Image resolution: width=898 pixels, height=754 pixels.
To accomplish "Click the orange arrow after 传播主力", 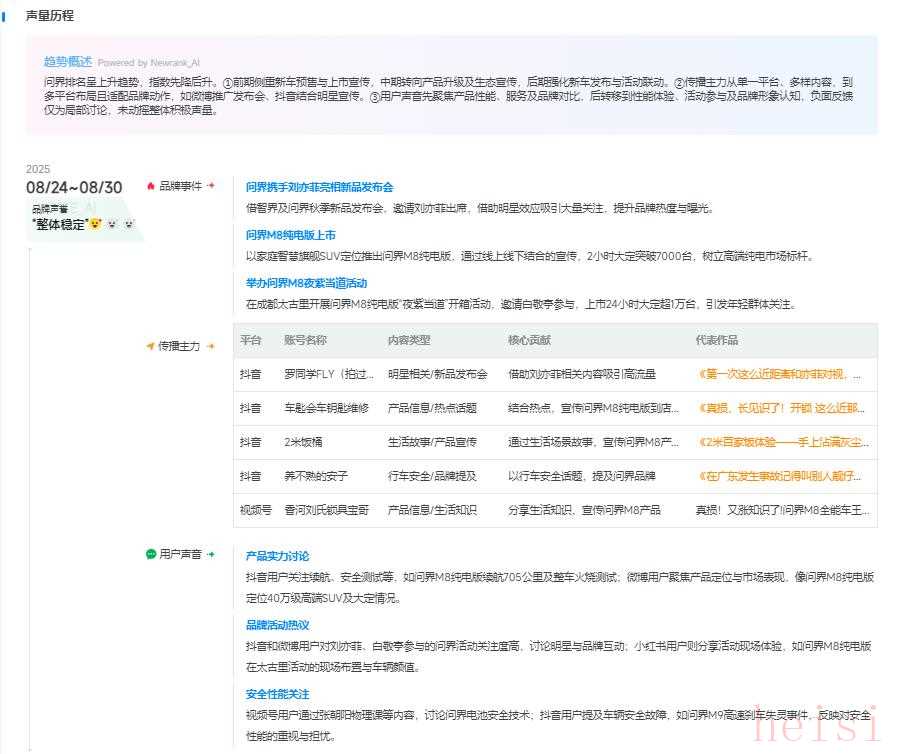I will 211,346.
